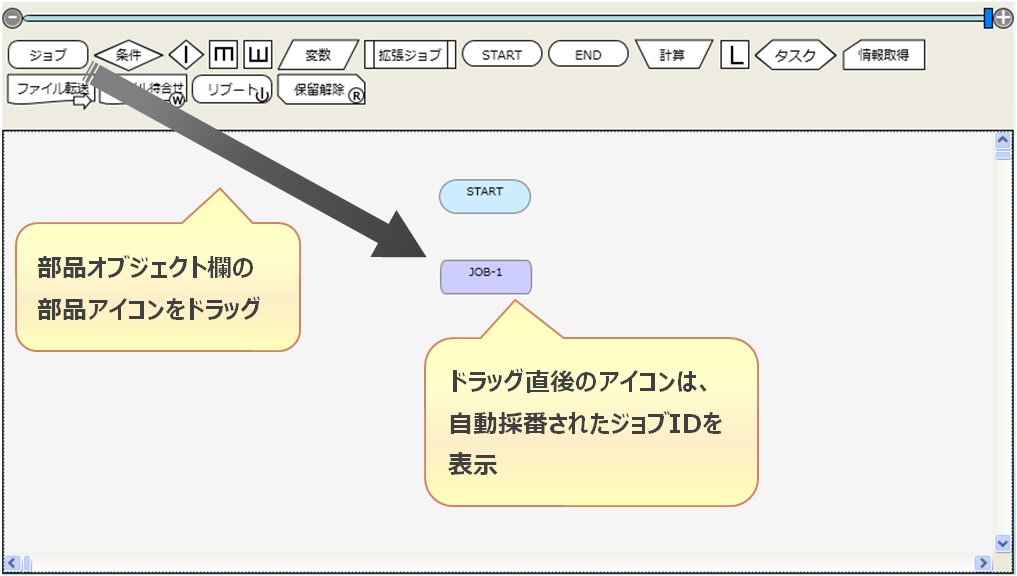Image resolution: width=1017 pixels, height=576 pixels.
Task: Select the START part in the palette
Action: click(502, 55)
